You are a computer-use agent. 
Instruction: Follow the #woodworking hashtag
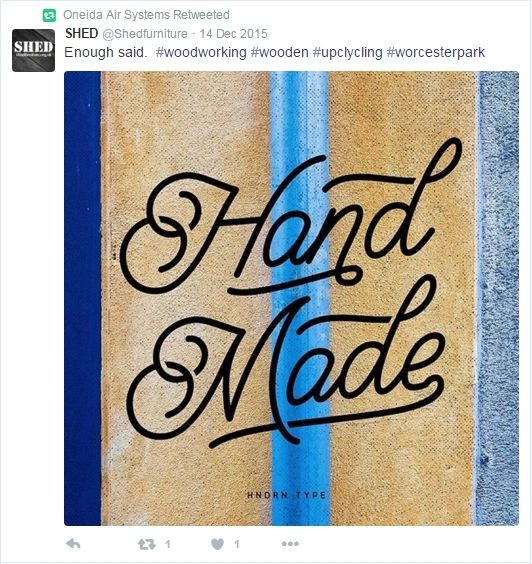click(x=201, y=52)
